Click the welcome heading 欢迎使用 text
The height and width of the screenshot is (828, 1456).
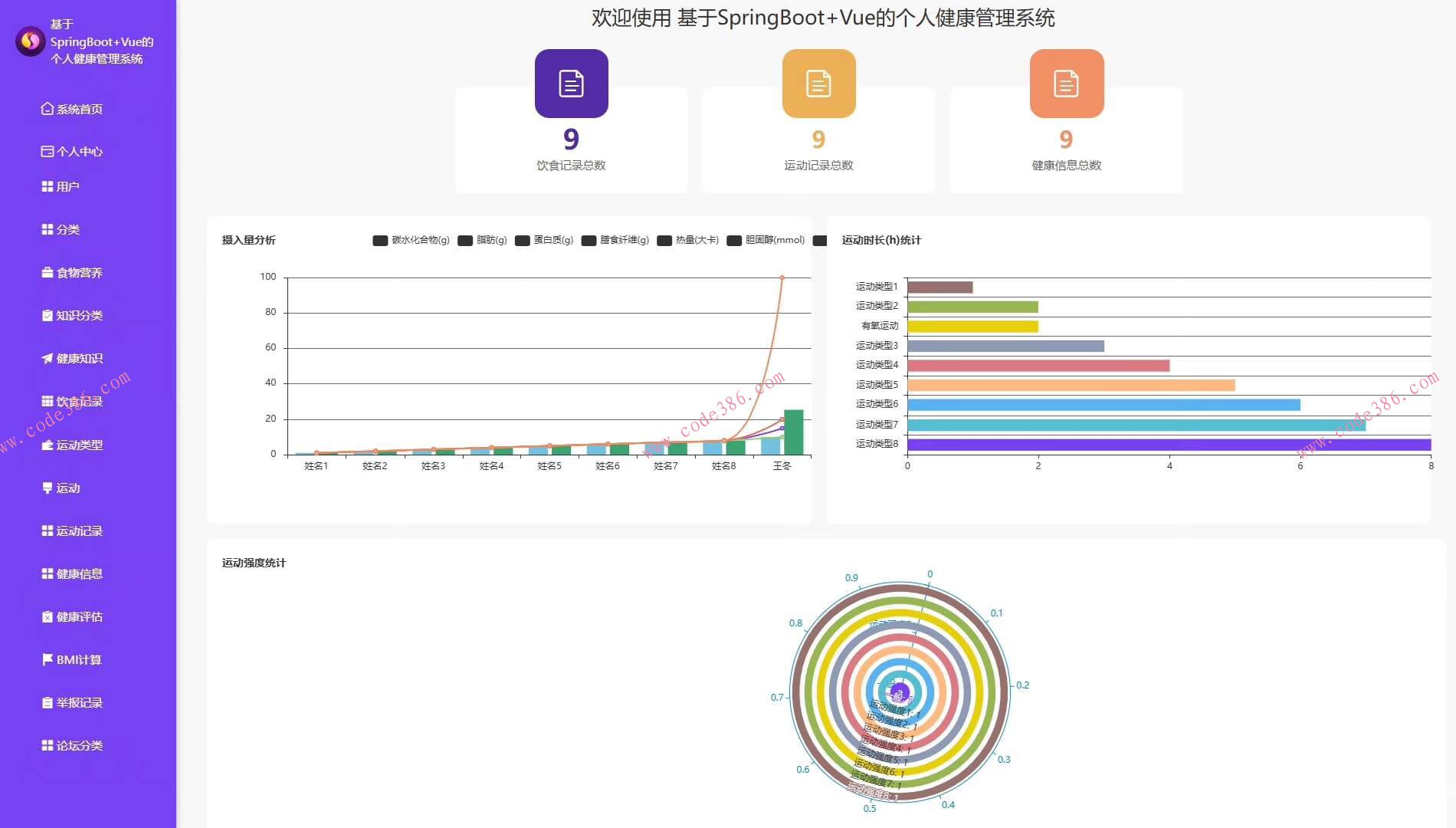point(631,18)
